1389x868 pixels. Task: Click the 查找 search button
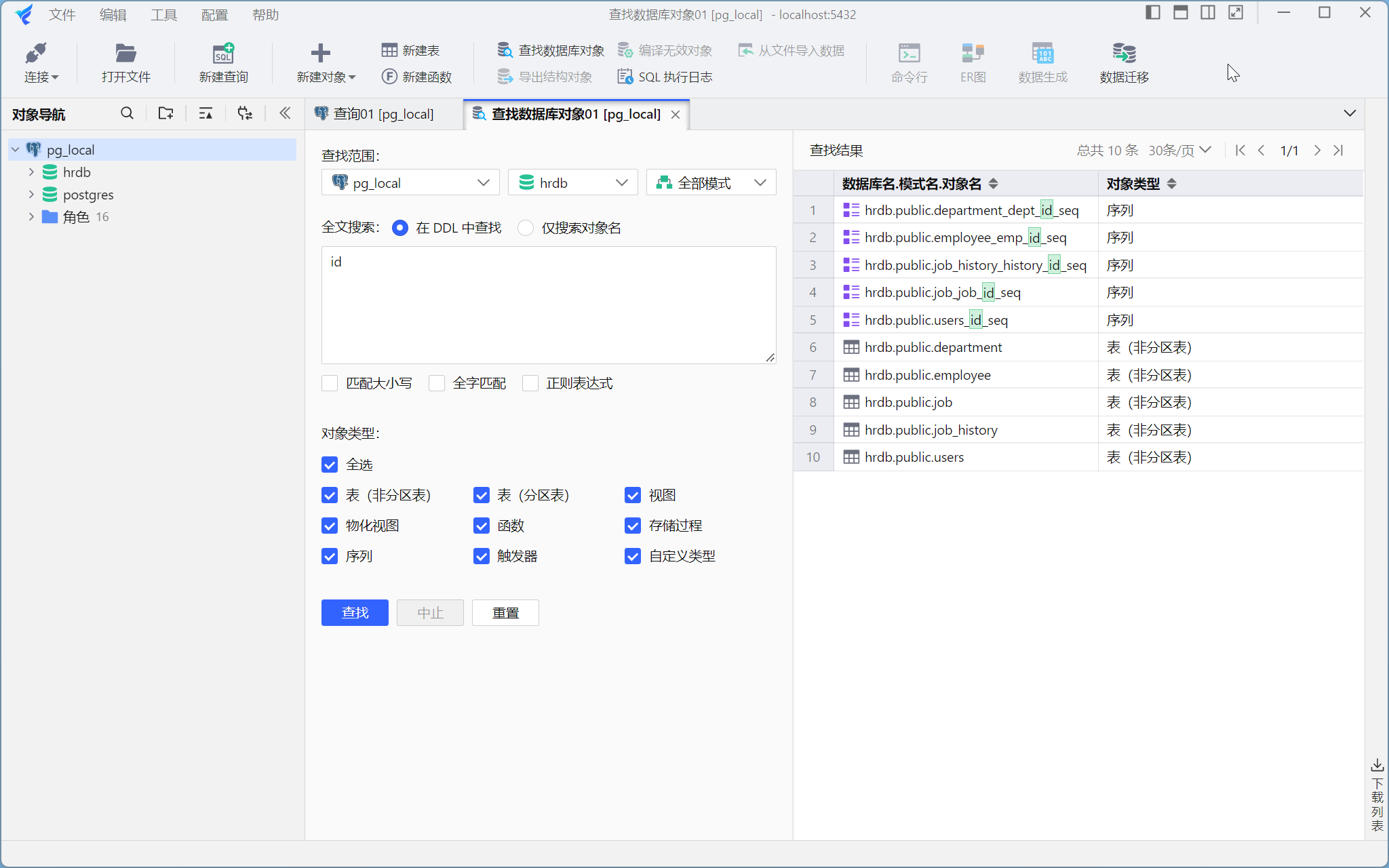[355, 613]
